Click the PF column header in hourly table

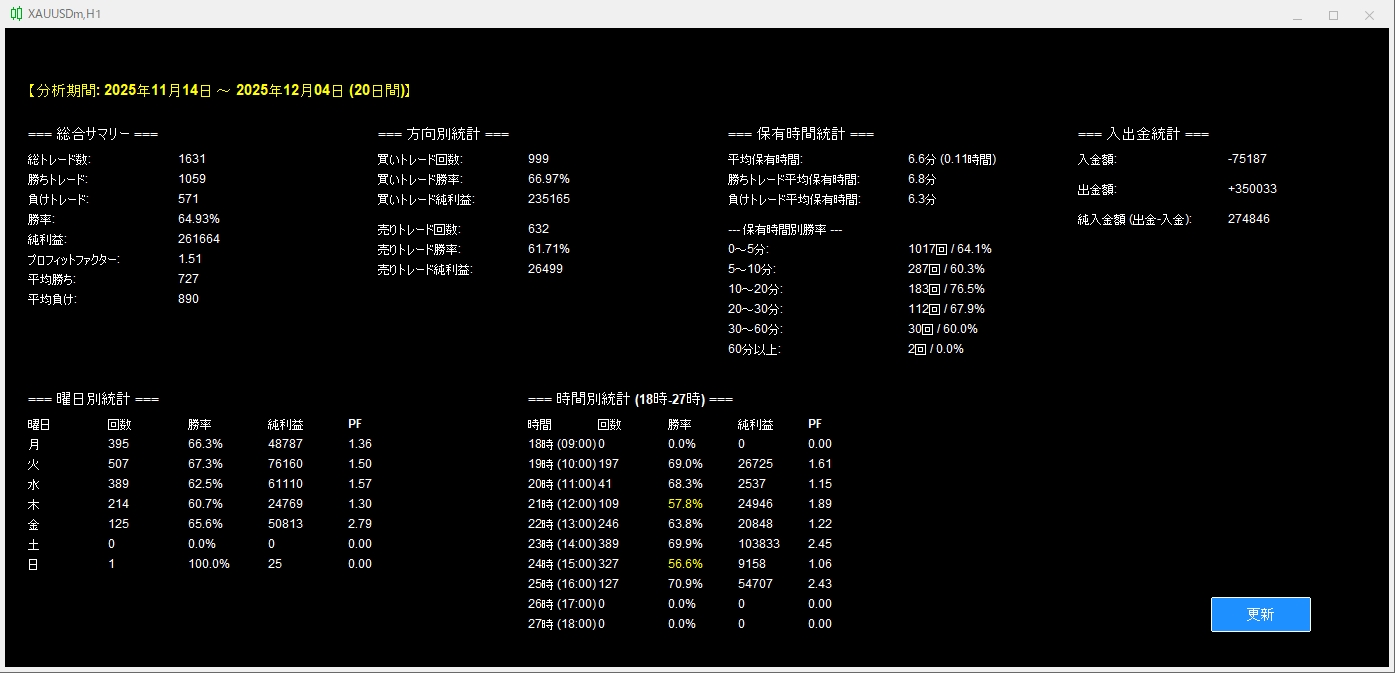click(x=815, y=424)
